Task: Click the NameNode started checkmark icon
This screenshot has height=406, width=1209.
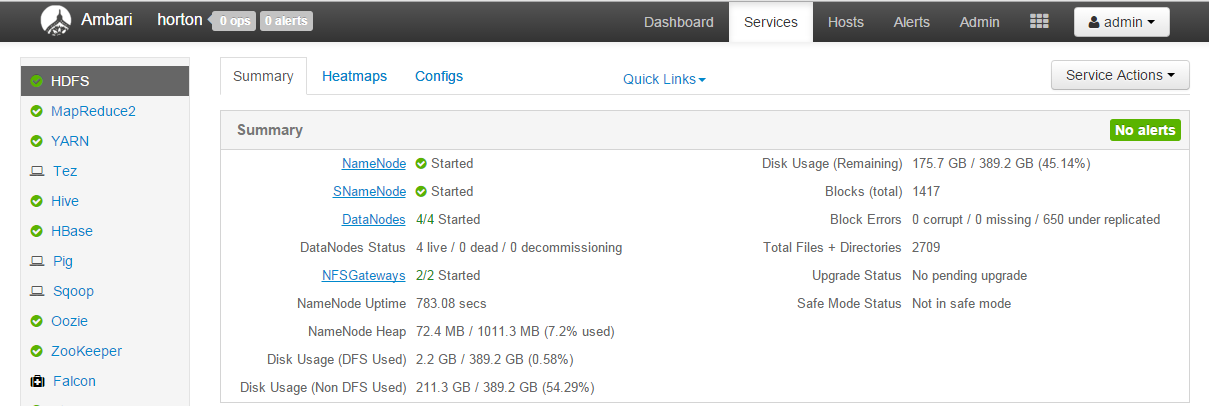Action: [x=421, y=164]
